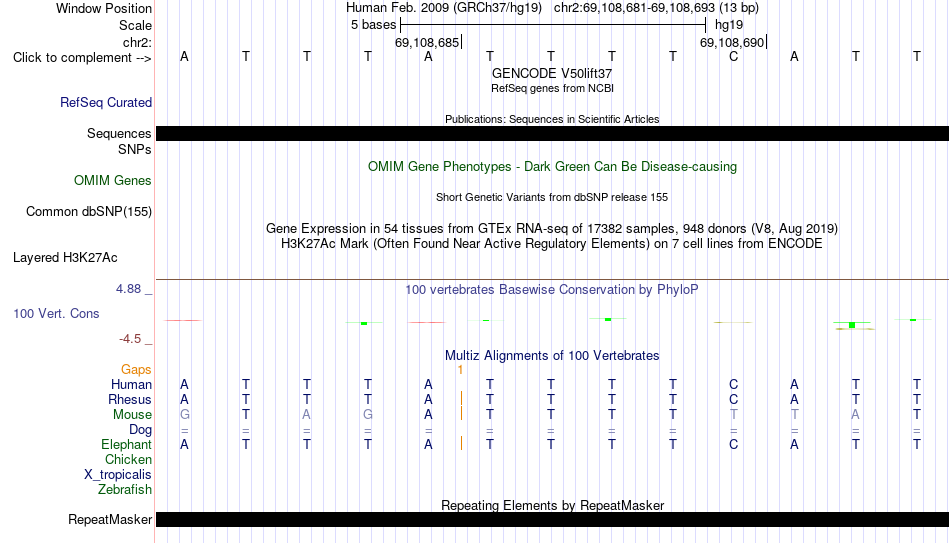Click 'Repeating Elements by RepeatMasker' title
Viewport: 950px width, 543px height.
click(552, 505)
